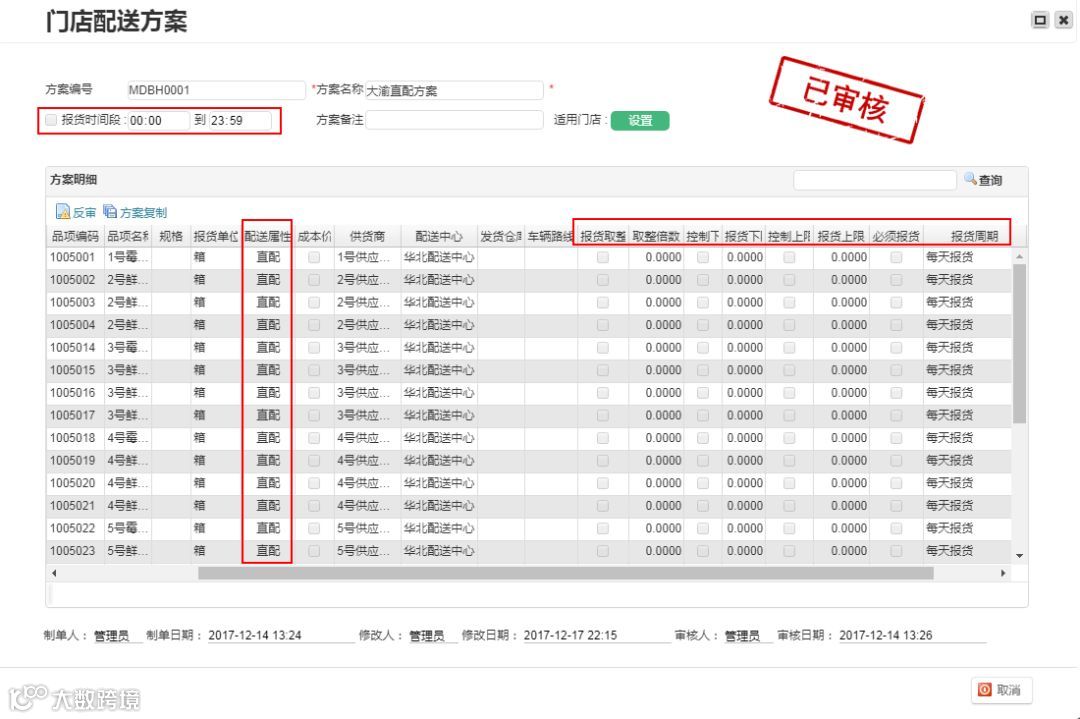Click the 品项编码 column header
The image size is (1080, 719).
point(75,236)
